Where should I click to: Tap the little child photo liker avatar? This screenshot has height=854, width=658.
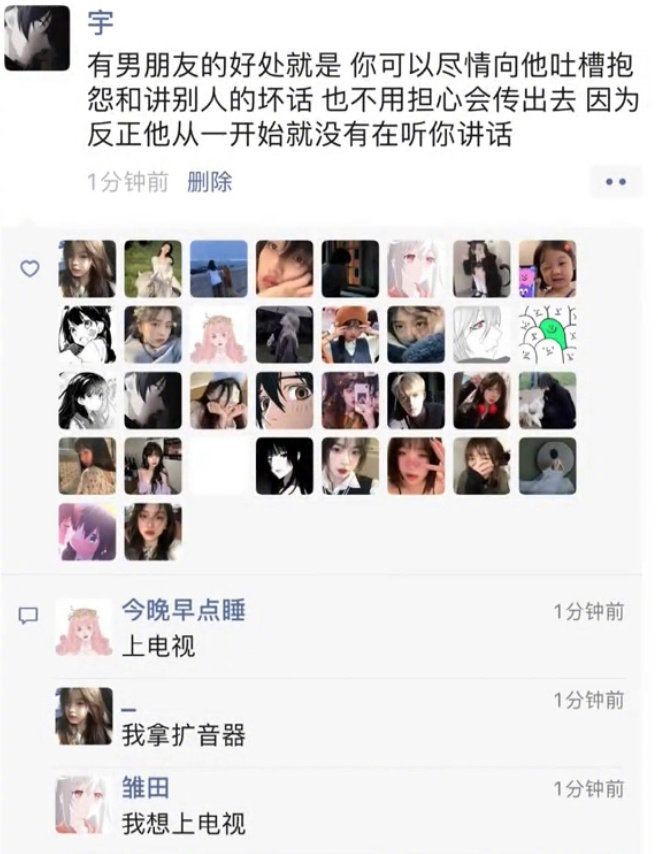click(547, 269)
